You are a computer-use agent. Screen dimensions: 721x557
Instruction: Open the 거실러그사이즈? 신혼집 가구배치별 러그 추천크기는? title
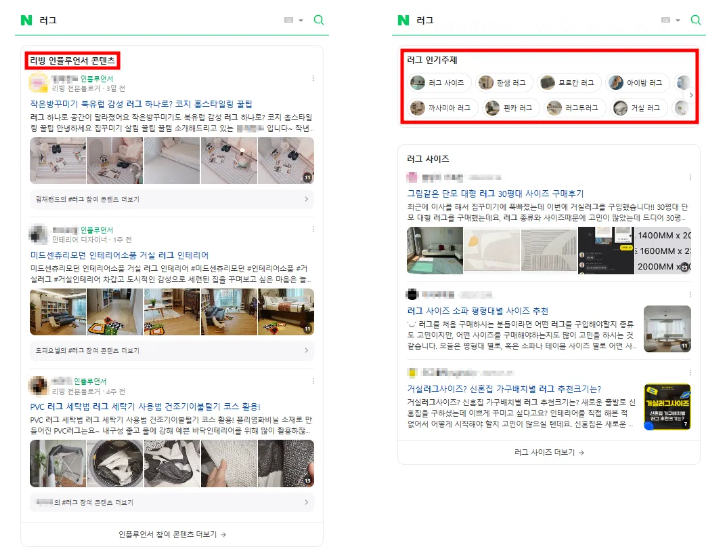click(504, 389)
